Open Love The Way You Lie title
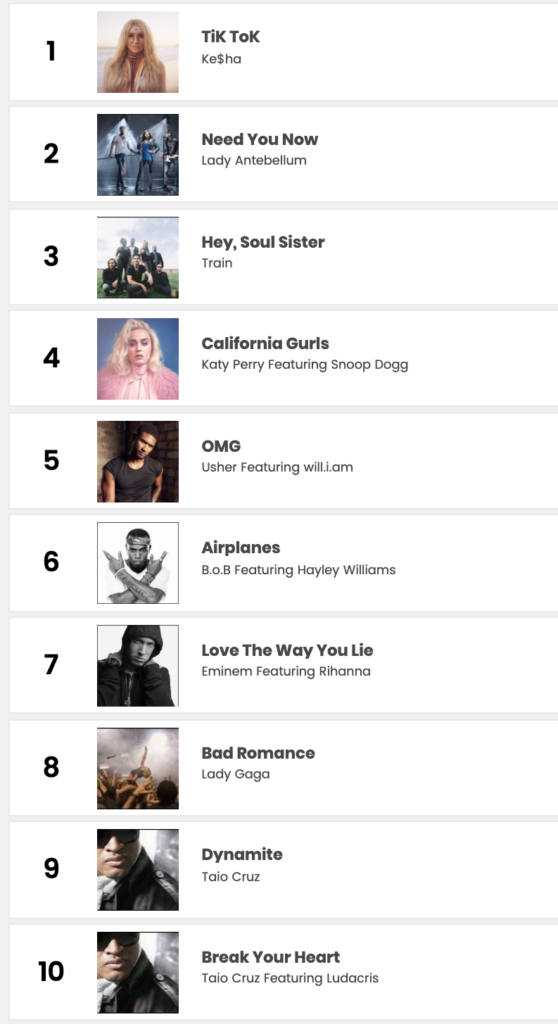The height and width of the screenshot is (1024, 558). 287,650
